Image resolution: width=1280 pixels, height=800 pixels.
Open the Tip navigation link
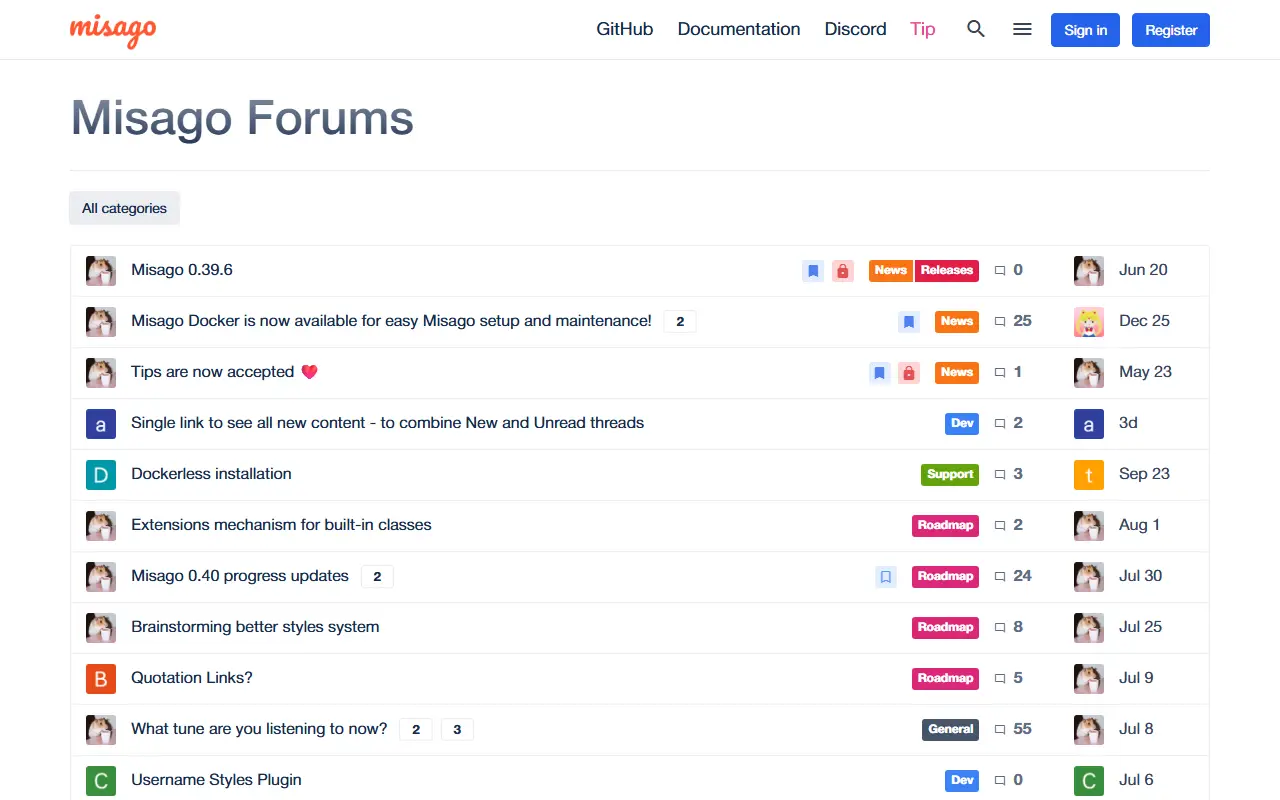(x=923, y=29)
